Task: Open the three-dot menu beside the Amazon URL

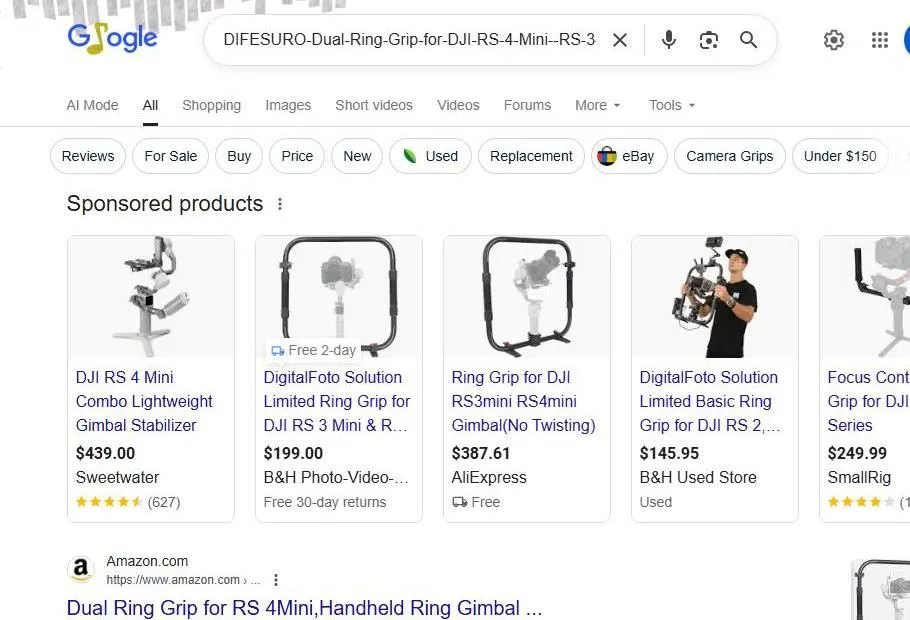Action: tap(275, 579)
